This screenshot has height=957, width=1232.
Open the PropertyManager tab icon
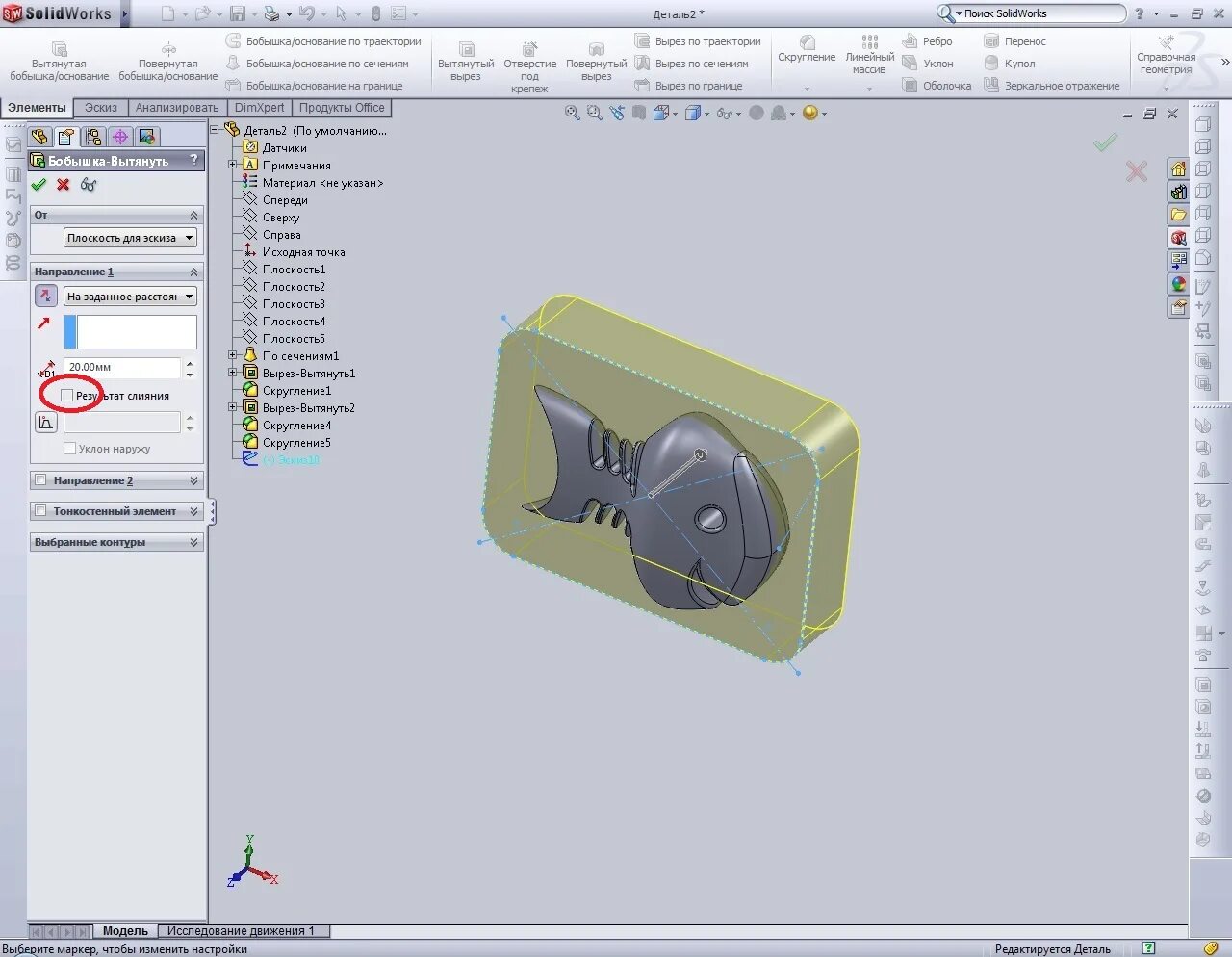65,137
